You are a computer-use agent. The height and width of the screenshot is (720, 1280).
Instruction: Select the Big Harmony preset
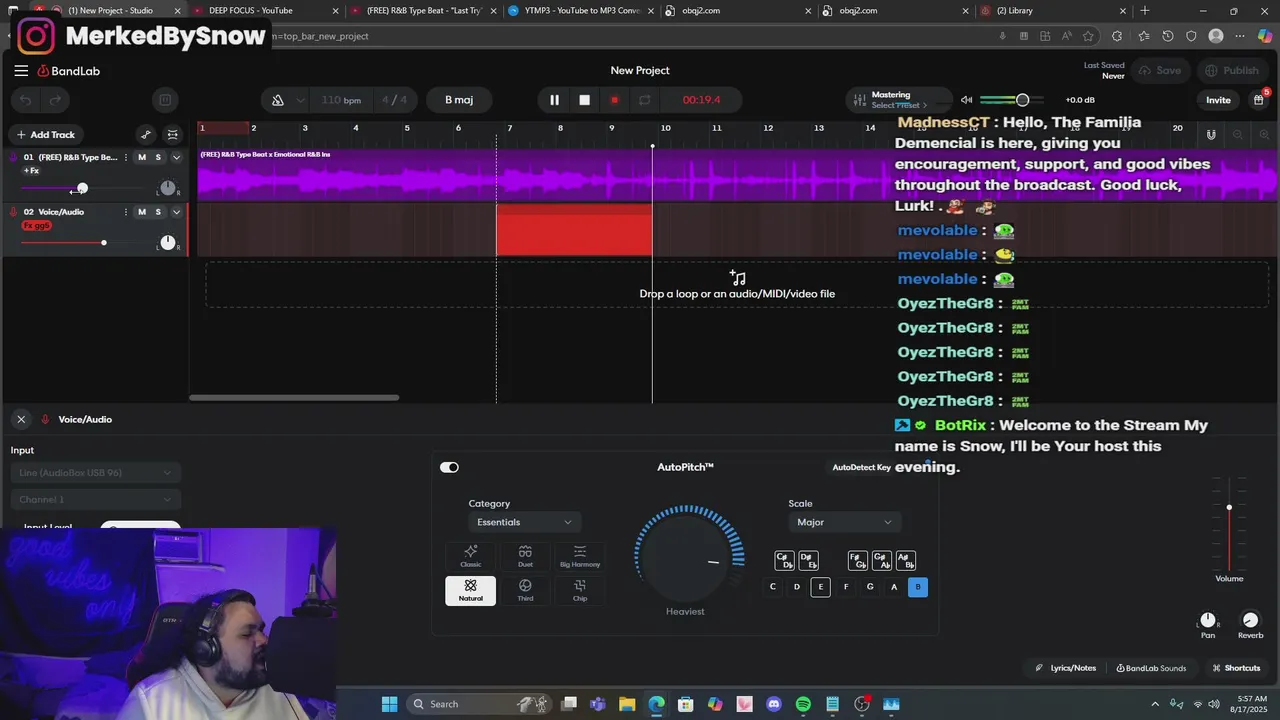click(x=580, y=557)
